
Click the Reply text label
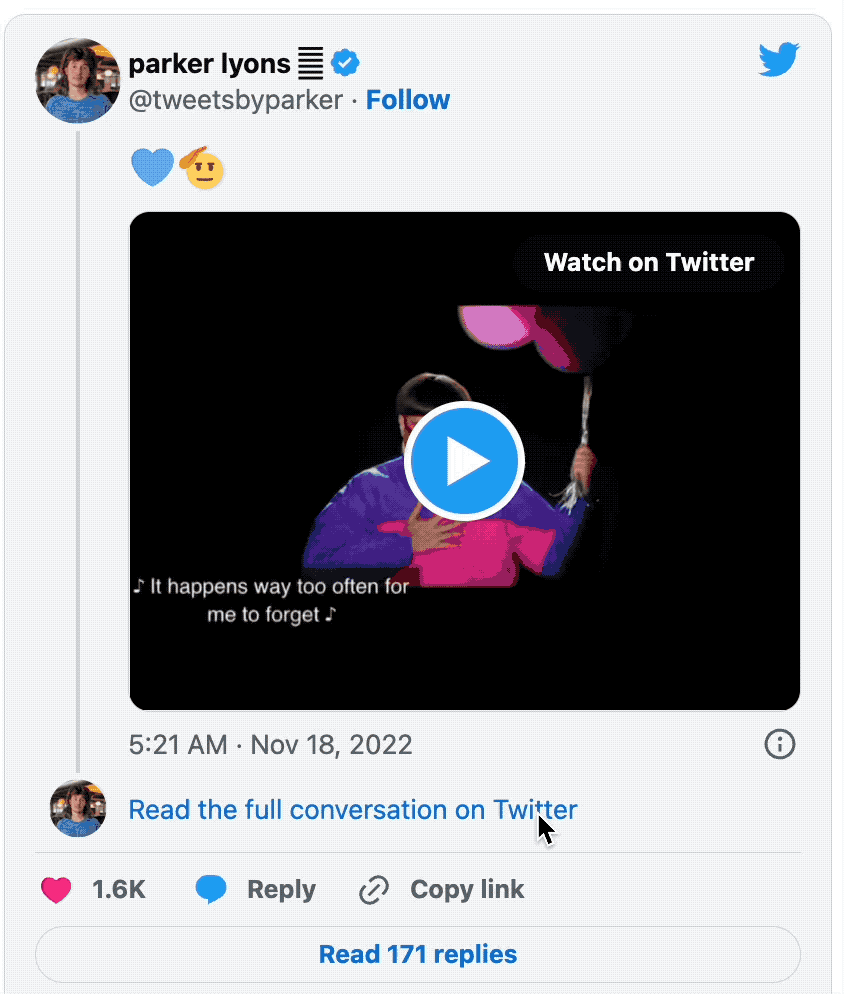click(x=281, y=889)
